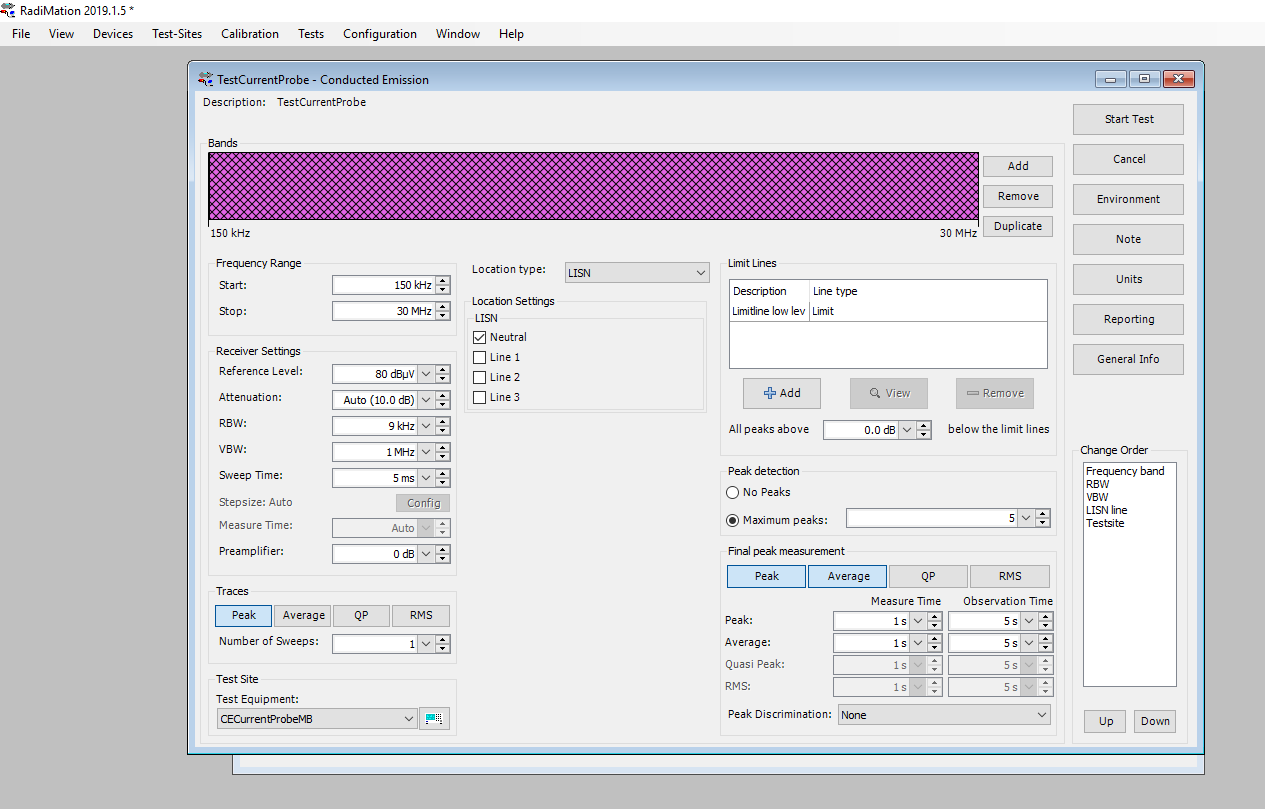This screenshot has height=809, width=1265.
Task: Click the magnifier View limit line button
Action: pyautogui.click(x=888, y=393)
